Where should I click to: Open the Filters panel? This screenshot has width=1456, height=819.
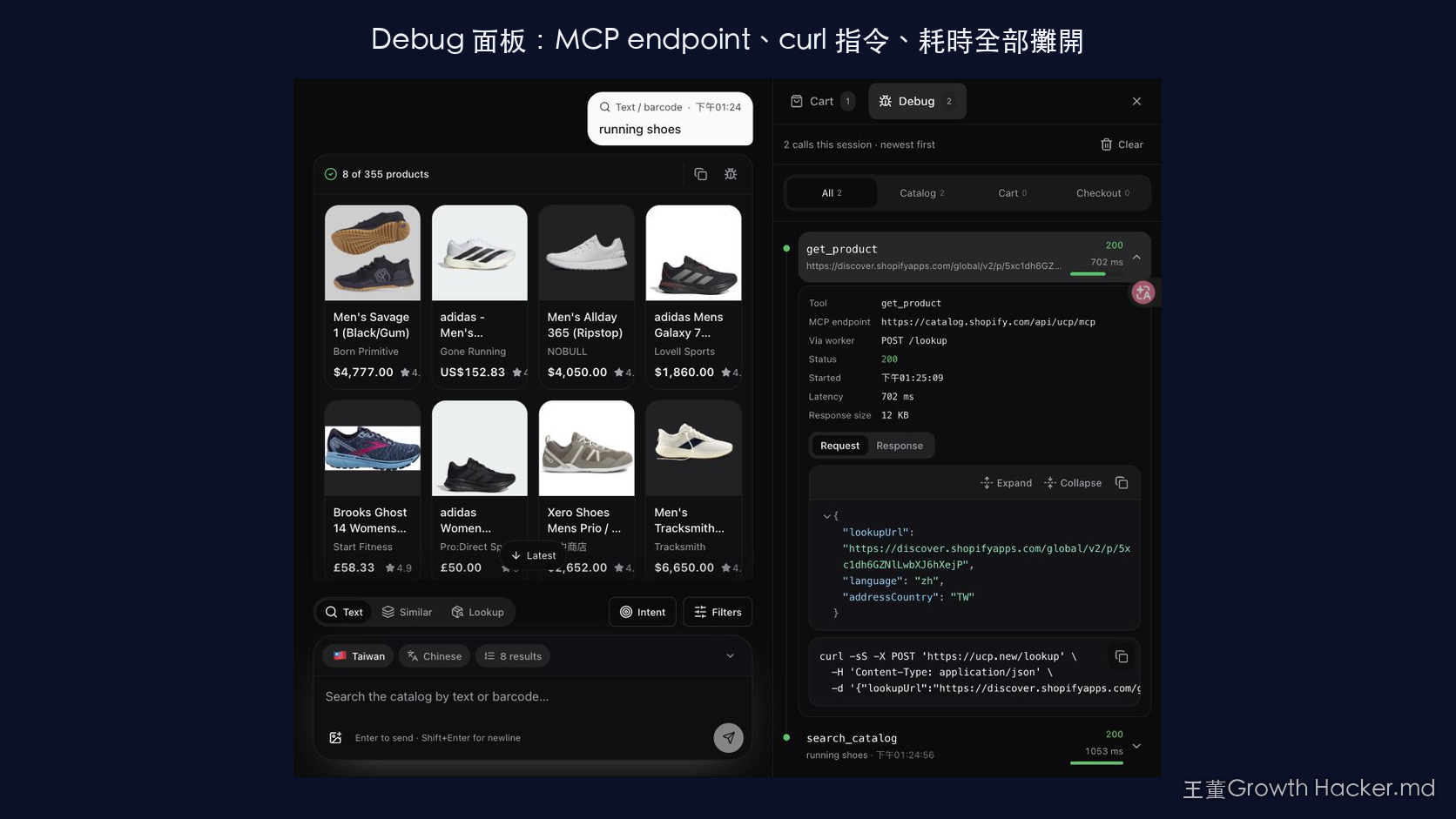(x=718, y=612)
